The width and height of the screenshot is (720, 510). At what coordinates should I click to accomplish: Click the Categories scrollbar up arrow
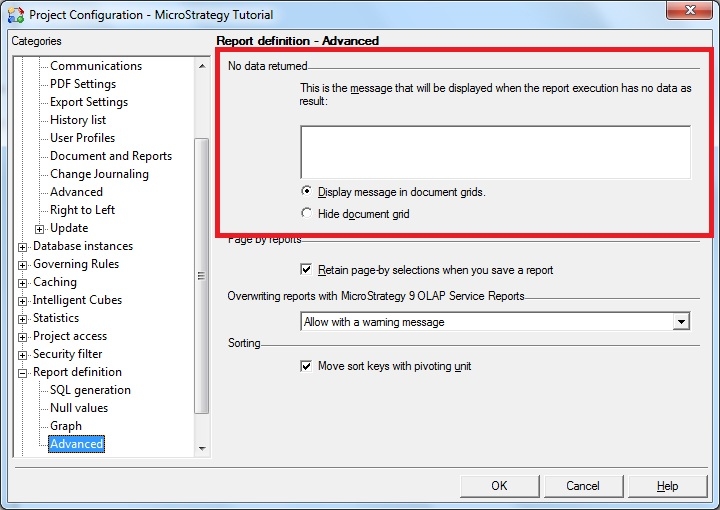202,66
